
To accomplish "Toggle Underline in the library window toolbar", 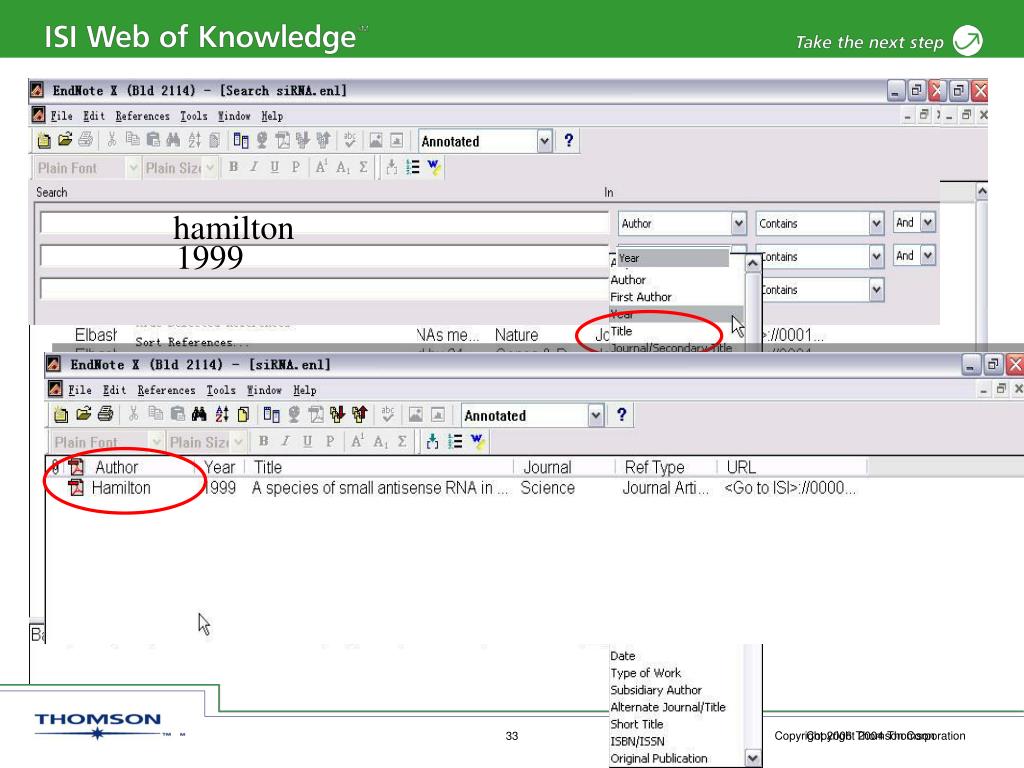I will coord(308,442).
